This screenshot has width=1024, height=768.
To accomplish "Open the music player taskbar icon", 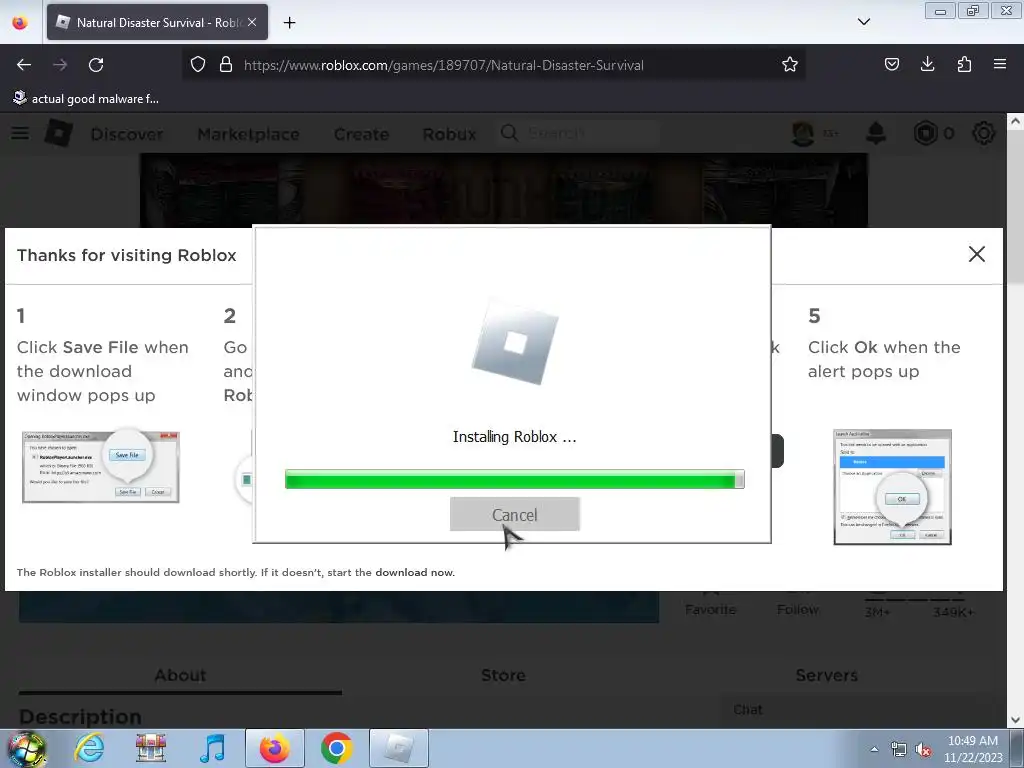I will 212,748.
